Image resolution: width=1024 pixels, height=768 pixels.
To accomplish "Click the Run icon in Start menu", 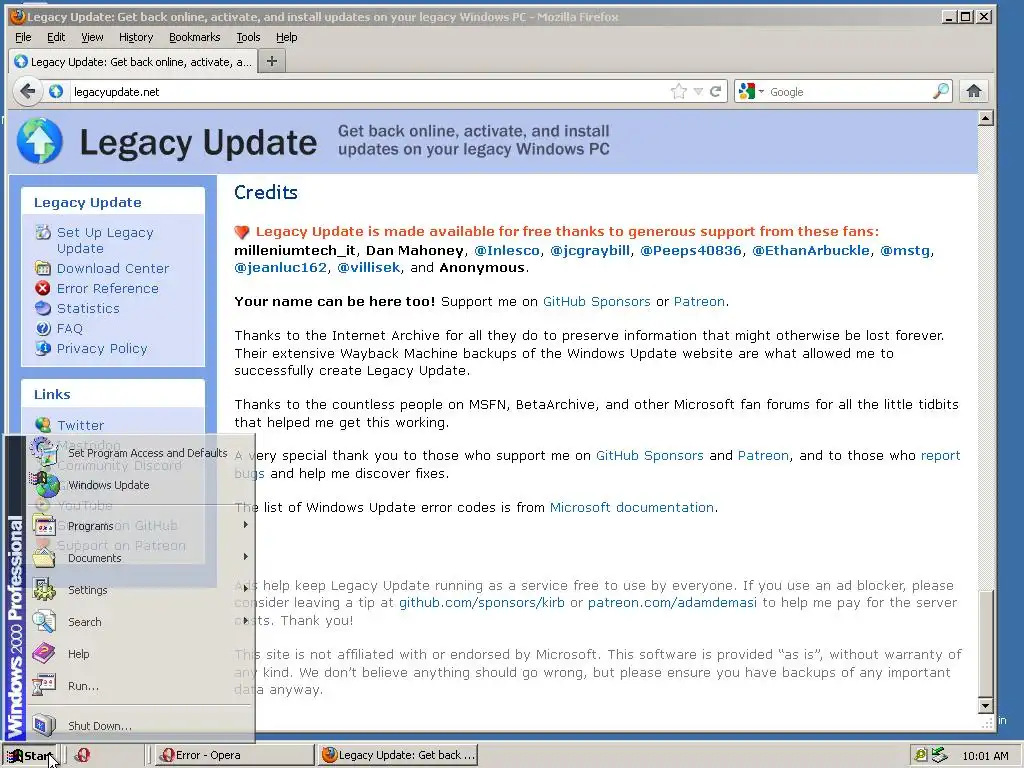I will (44, 686).
